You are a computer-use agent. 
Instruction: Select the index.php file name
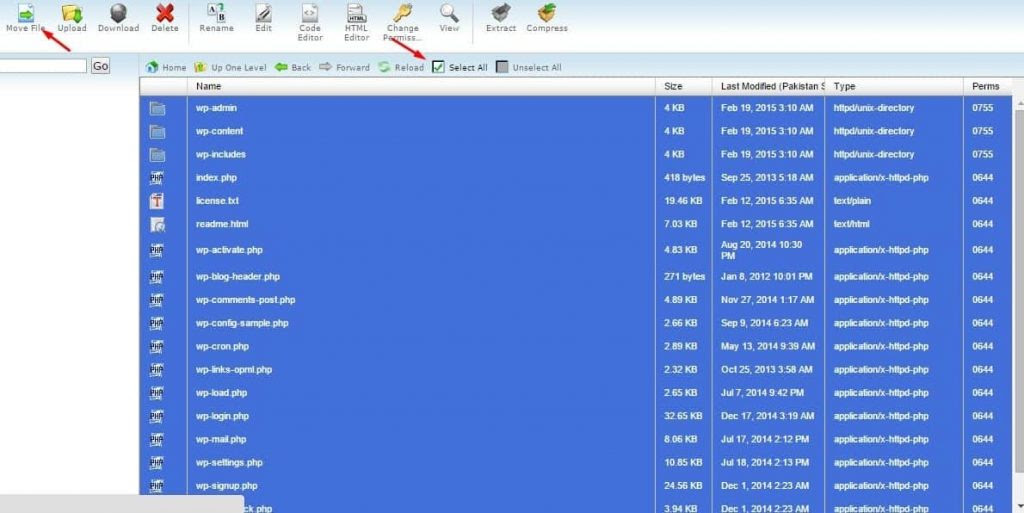216,178
